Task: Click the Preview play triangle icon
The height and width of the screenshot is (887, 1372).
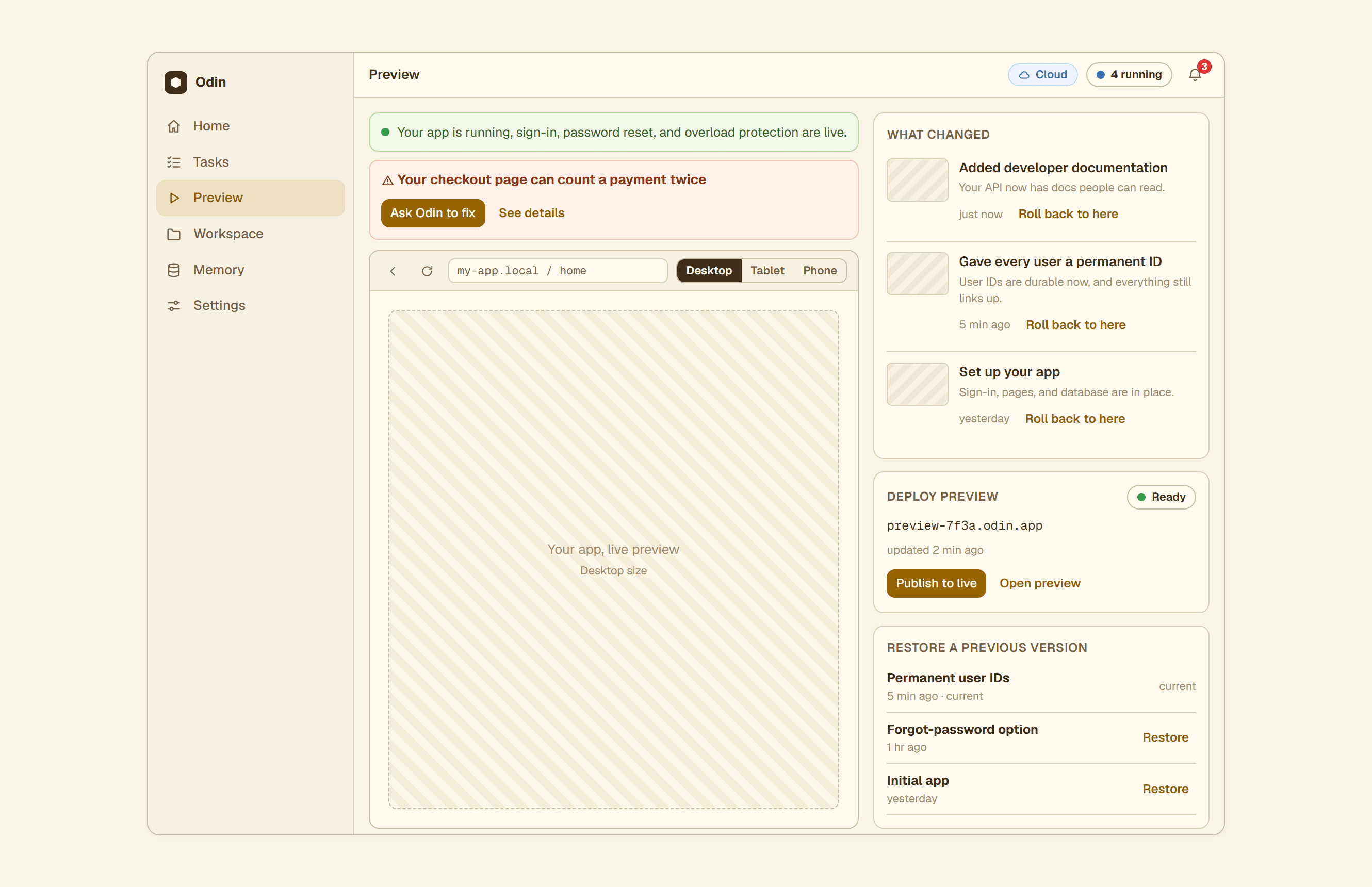Action: [x=173, y=198]
